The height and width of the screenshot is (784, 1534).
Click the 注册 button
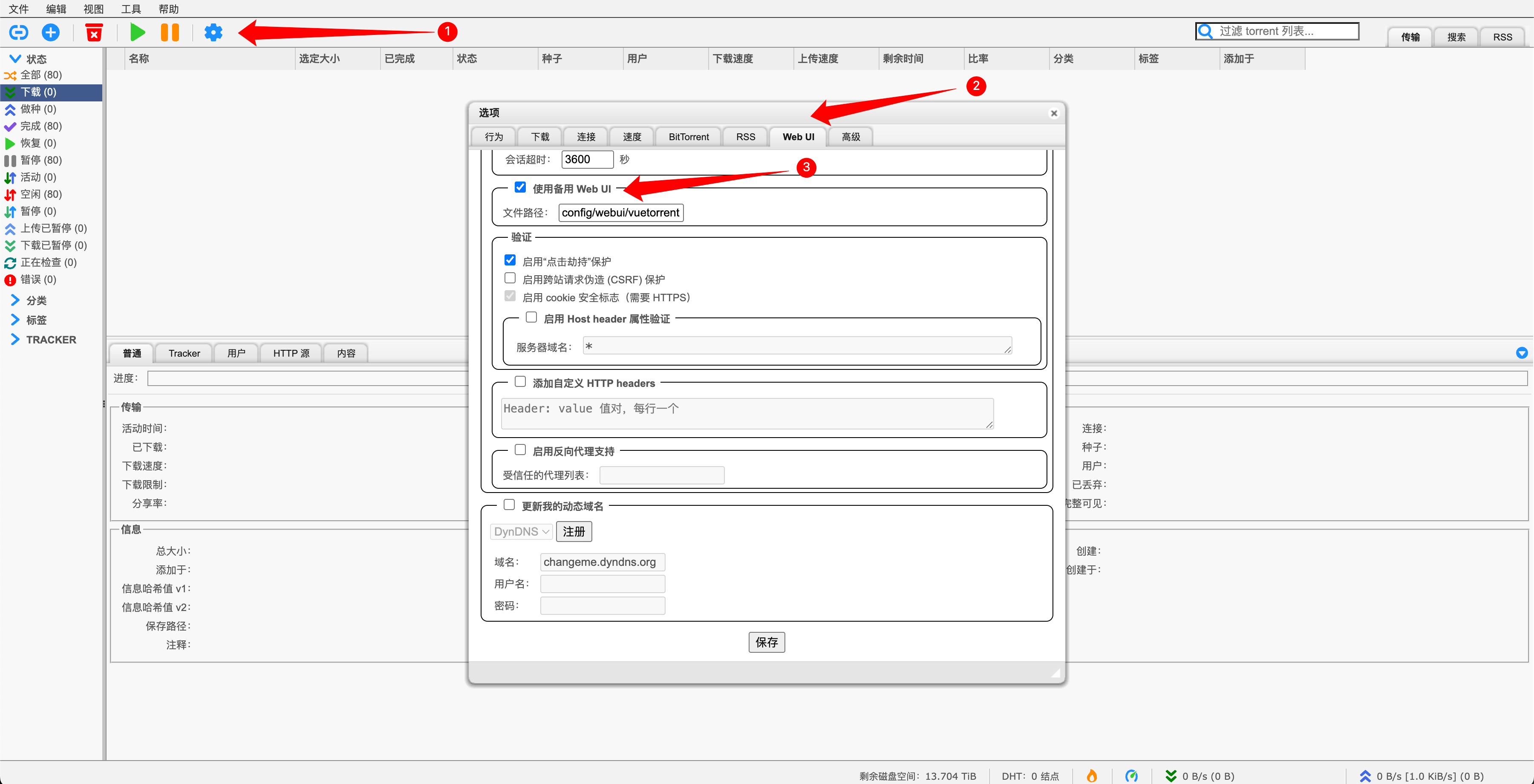[574, 532]
